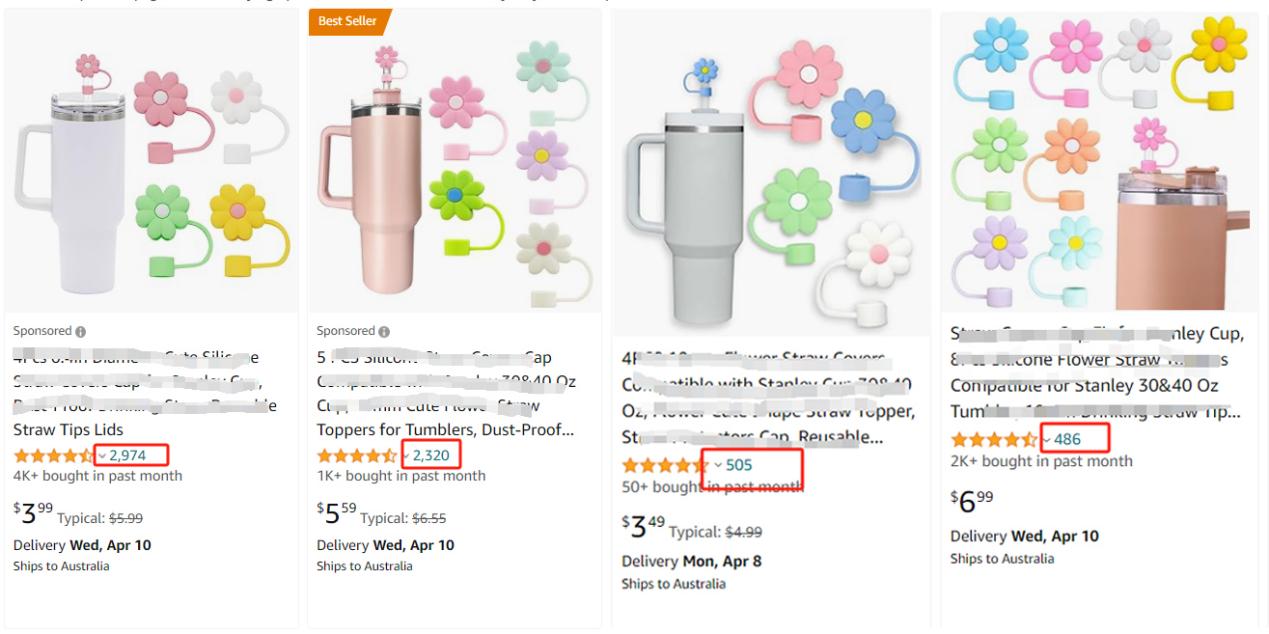The width and height of the screenshot is (1269, 634).
Task: Click the star rating of the $6.99 product
Action: [x=994, y=440]
